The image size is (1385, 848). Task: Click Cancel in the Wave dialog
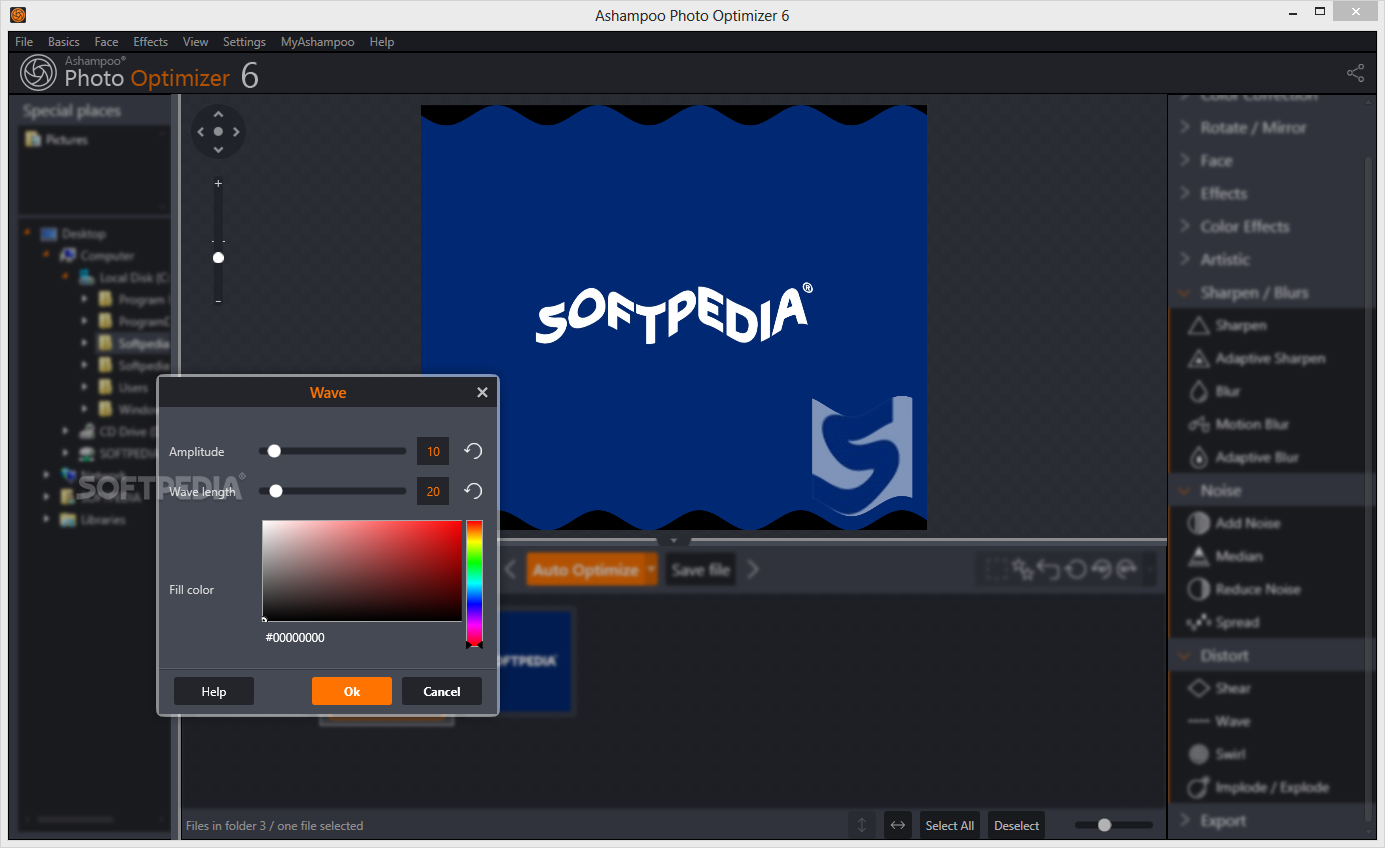pos(442,691)
